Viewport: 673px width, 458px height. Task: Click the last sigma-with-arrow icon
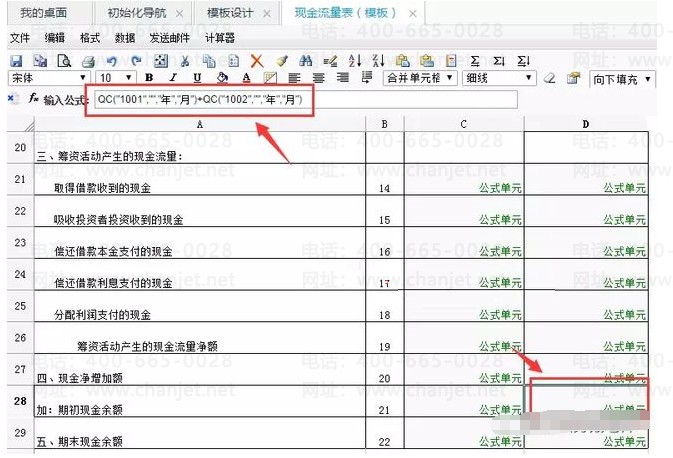pyautogui.click(x=523, y=61)
